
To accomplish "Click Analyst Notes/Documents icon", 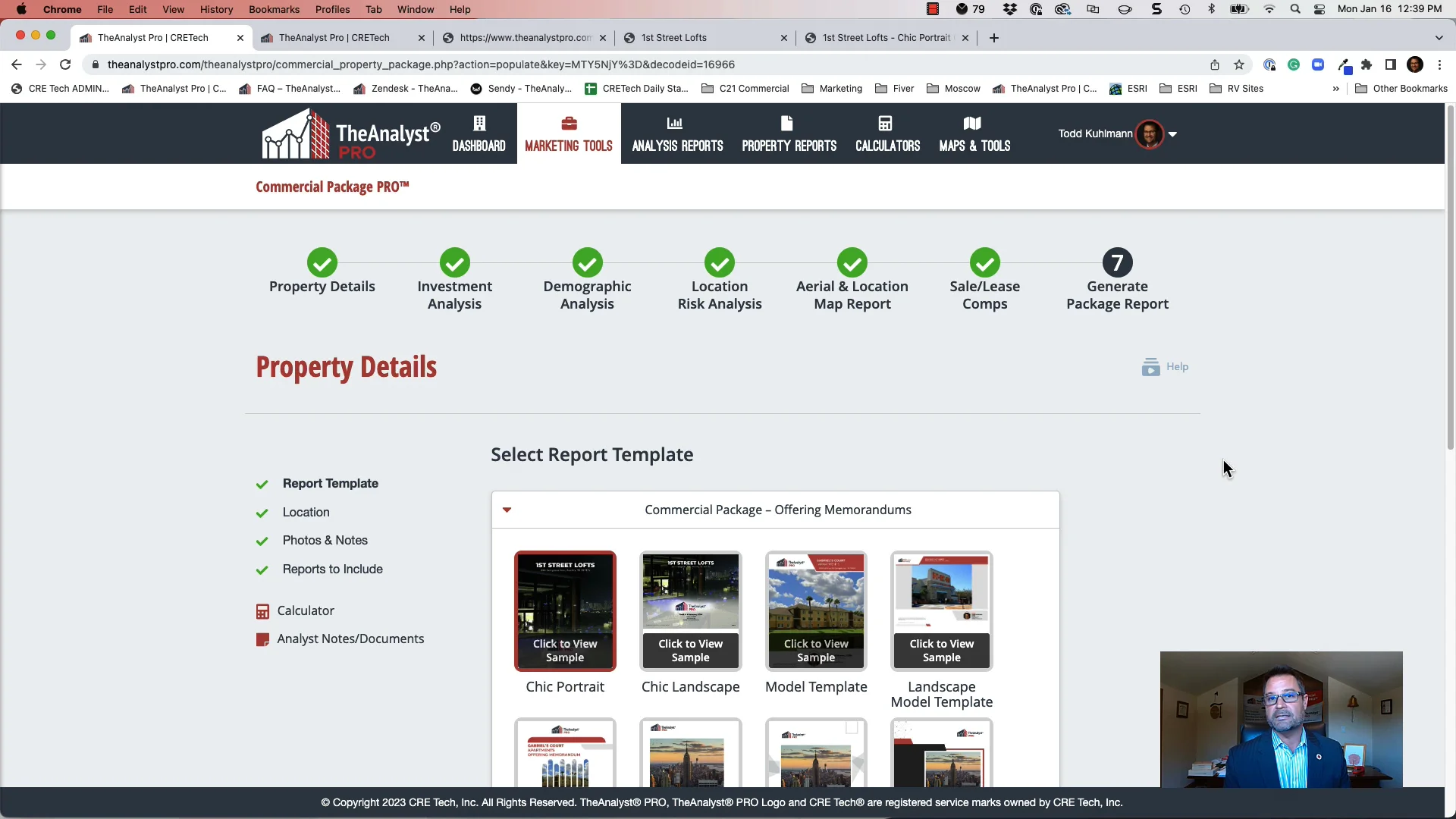I will 263,639.
